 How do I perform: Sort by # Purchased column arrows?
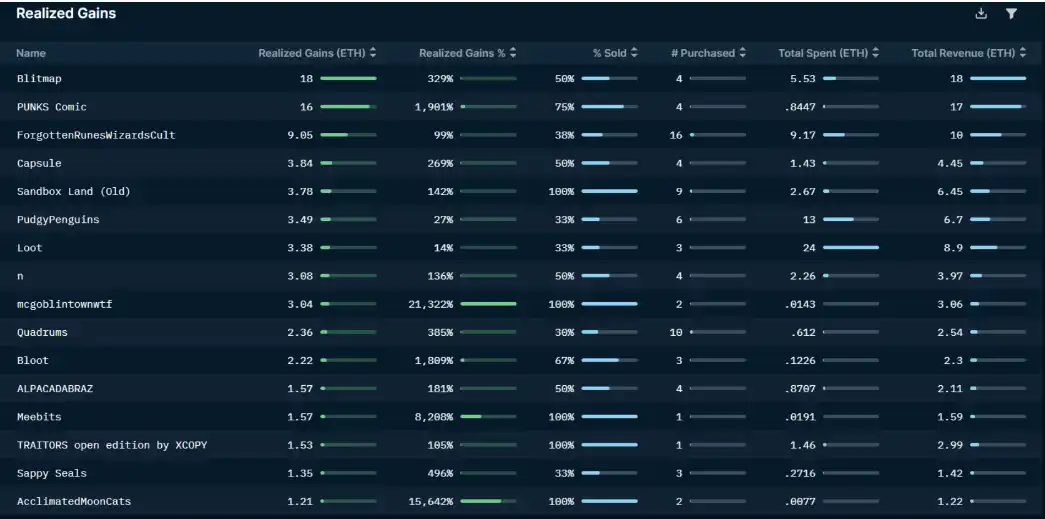(x=742, y=53)
